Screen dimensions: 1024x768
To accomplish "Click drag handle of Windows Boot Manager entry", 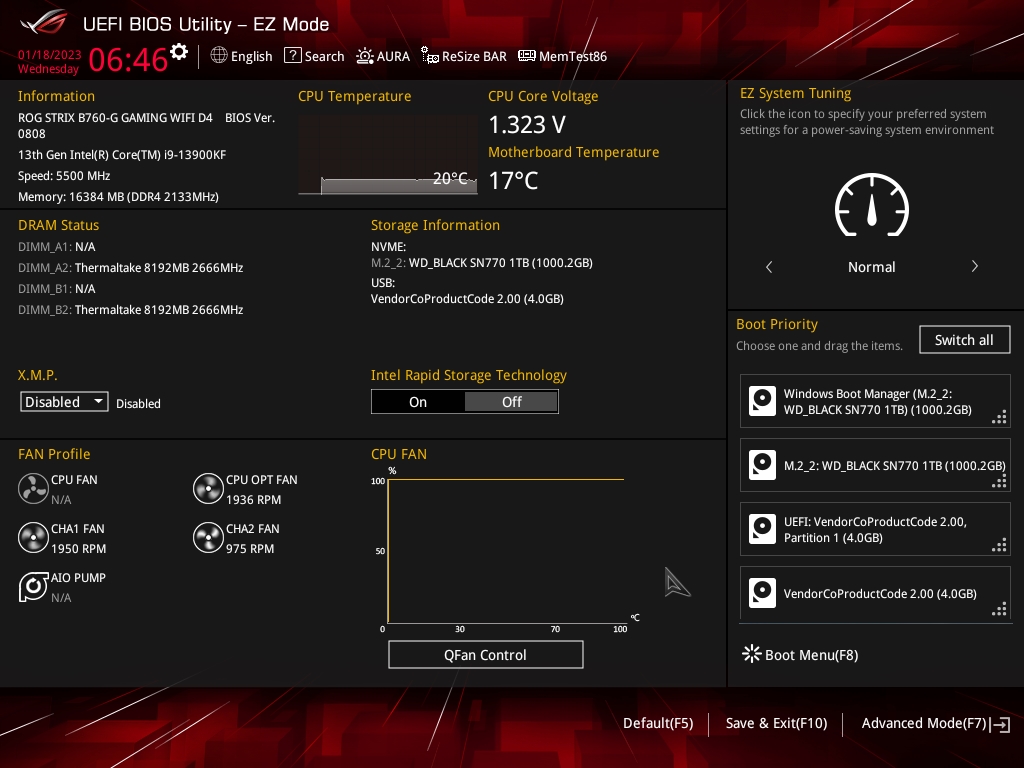I will click(999, 417).
